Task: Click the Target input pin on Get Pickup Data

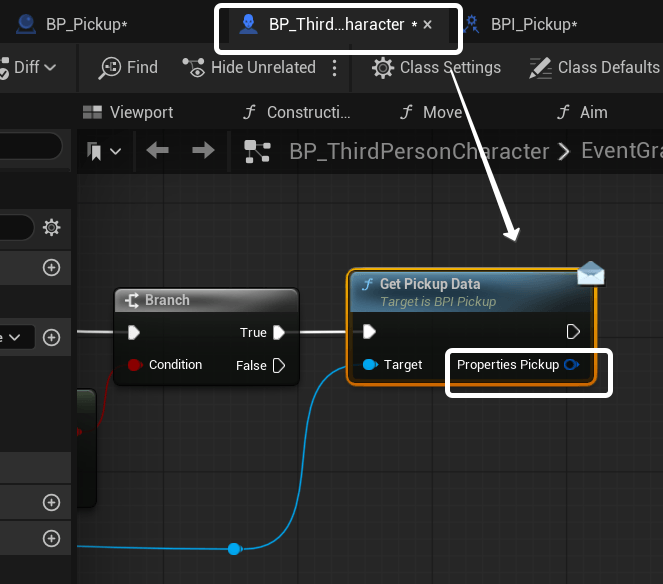Action: click(x=370, y=365)
